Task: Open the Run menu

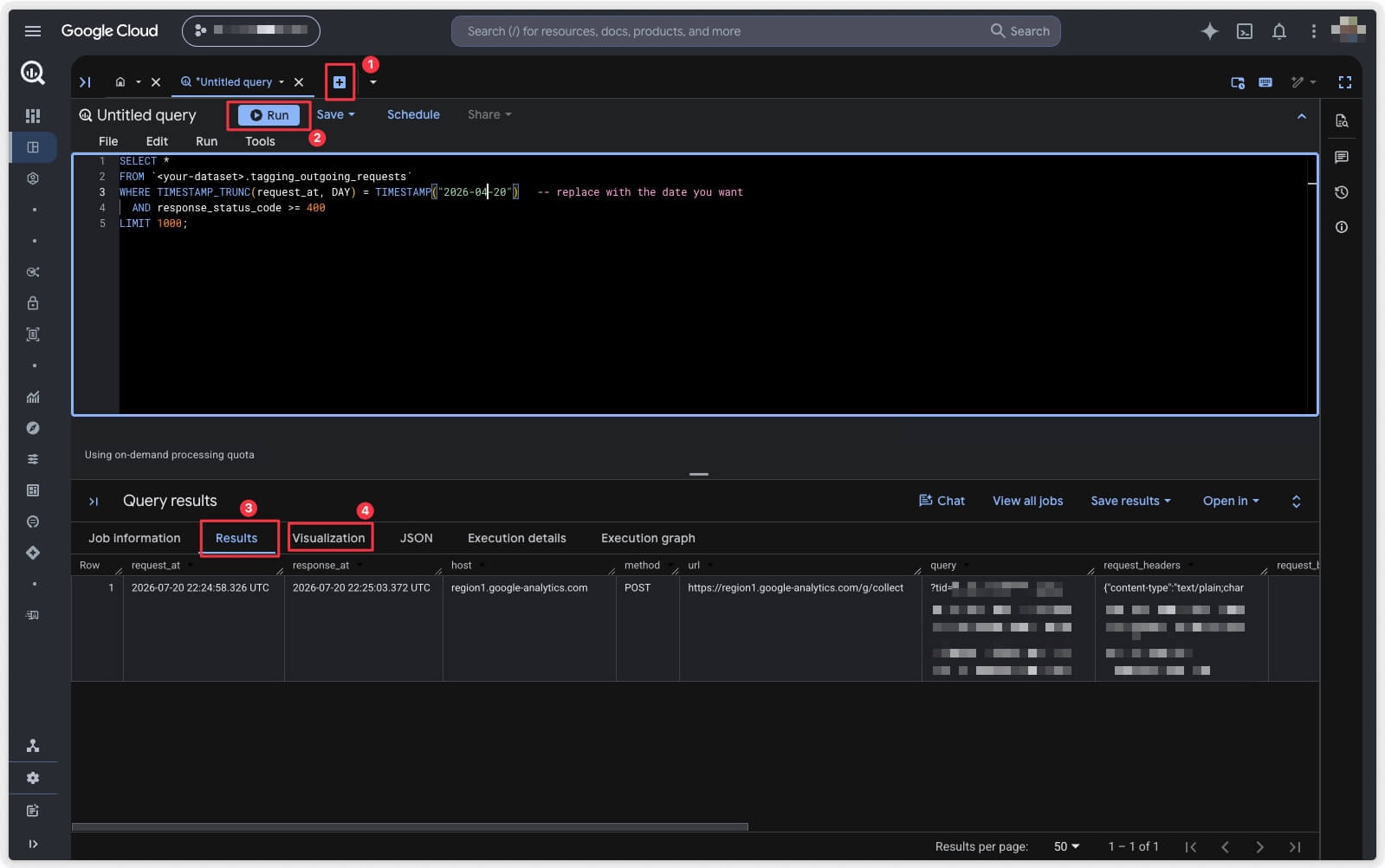Action: click(x=206, y=141)
